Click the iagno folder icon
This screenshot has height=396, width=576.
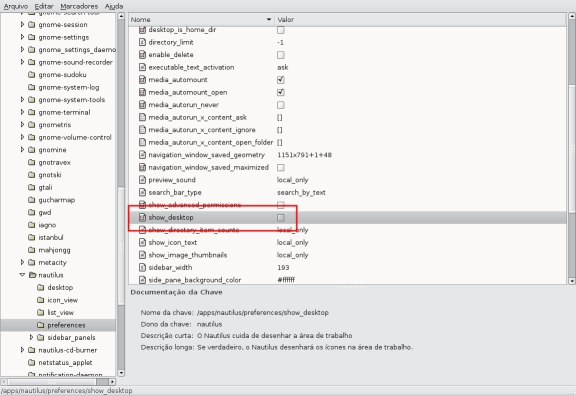click(32, 225)
